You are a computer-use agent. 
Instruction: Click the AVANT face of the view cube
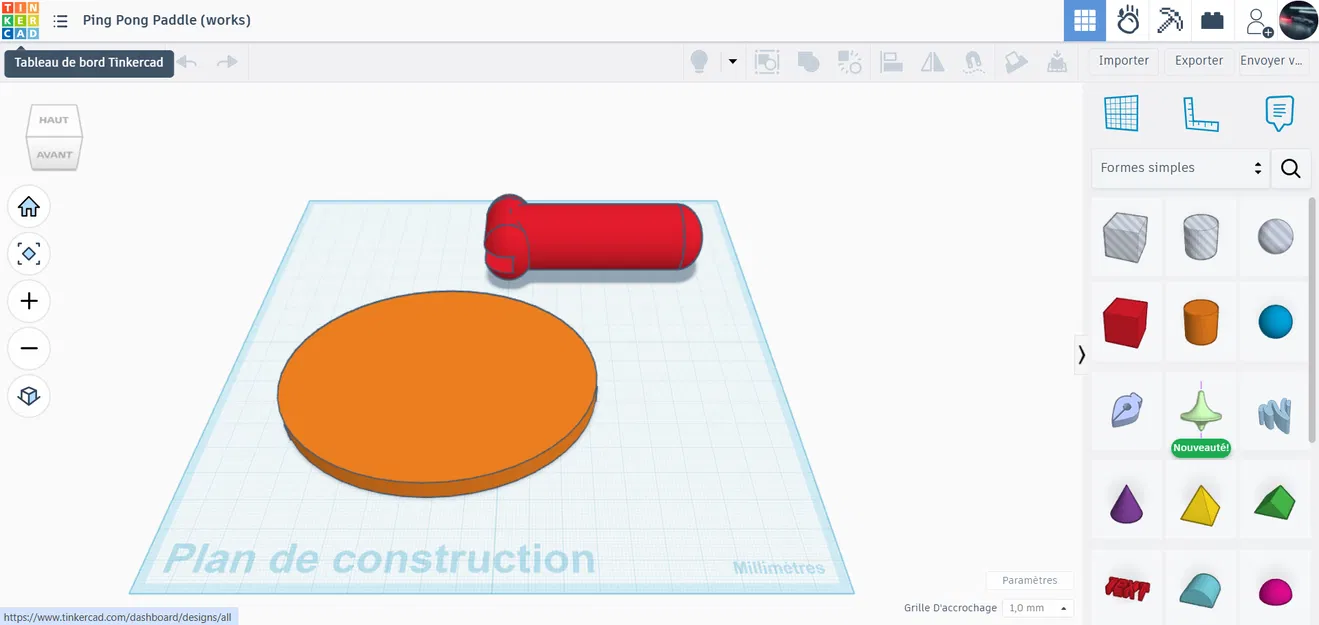(54, 154)
